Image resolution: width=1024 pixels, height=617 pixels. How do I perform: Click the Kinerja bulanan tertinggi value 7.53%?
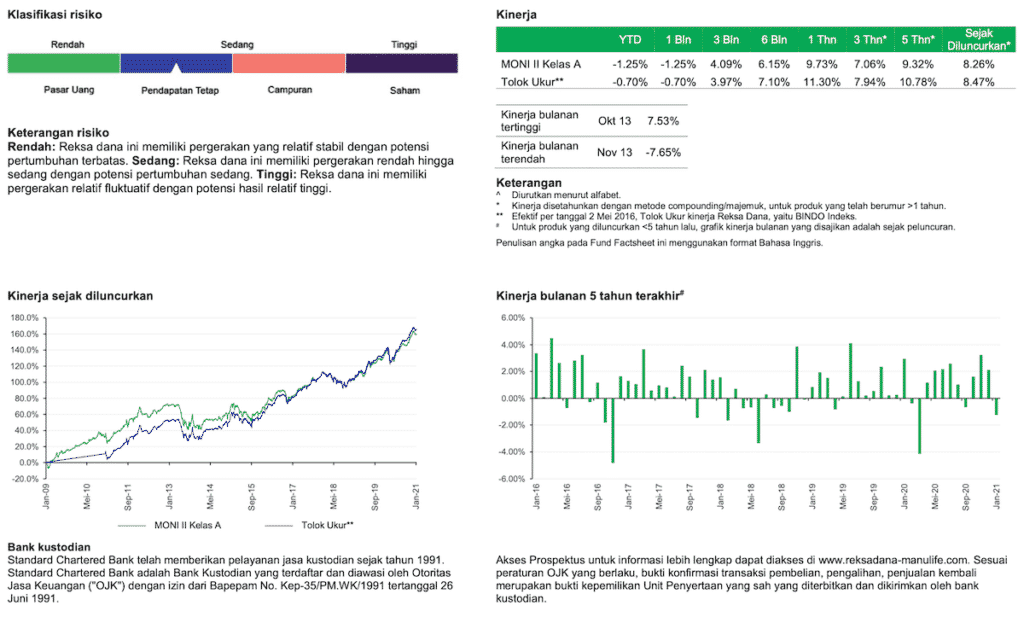(x=663, y=121)
